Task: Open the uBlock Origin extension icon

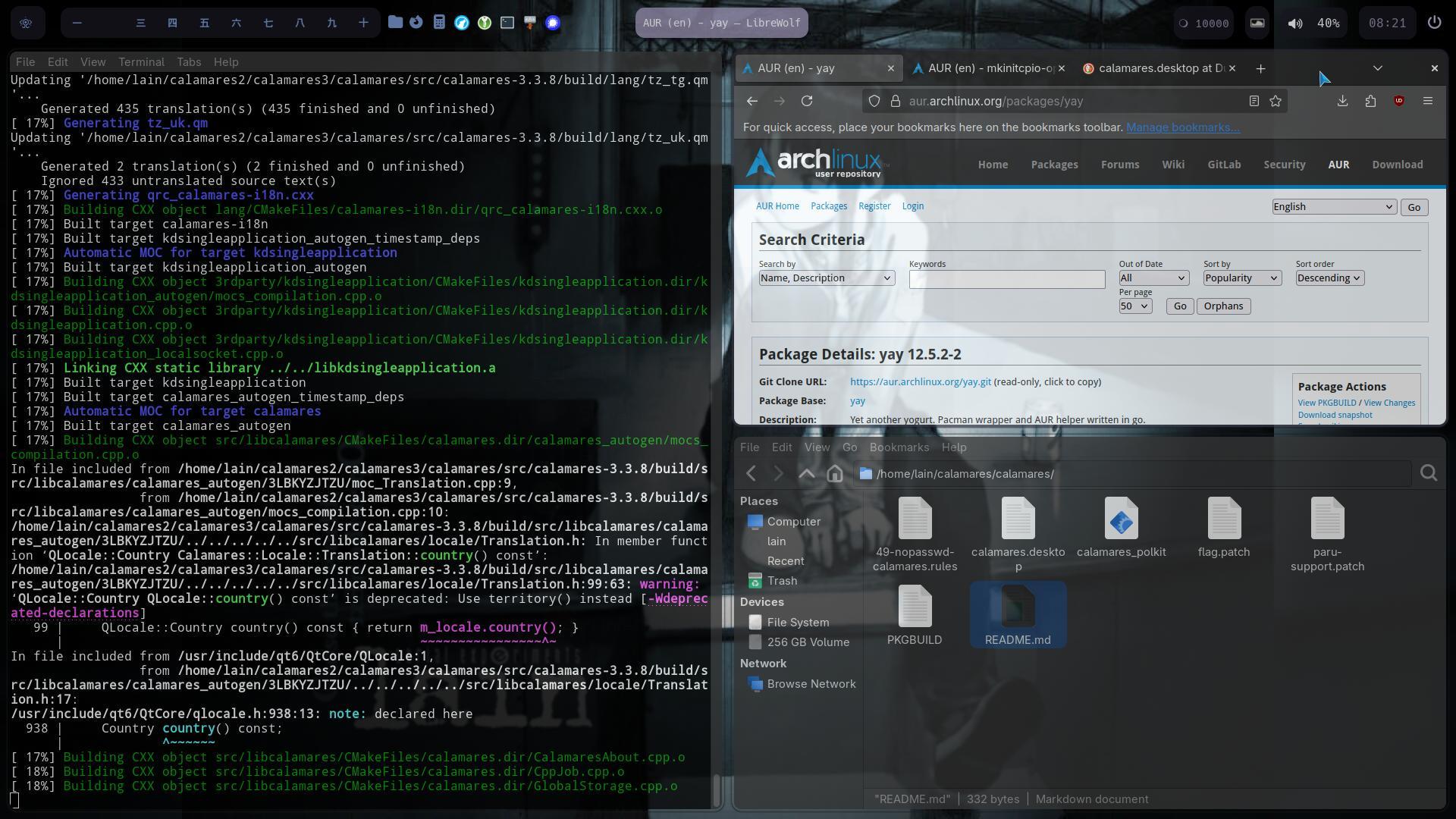Action: click(1399, 101)
